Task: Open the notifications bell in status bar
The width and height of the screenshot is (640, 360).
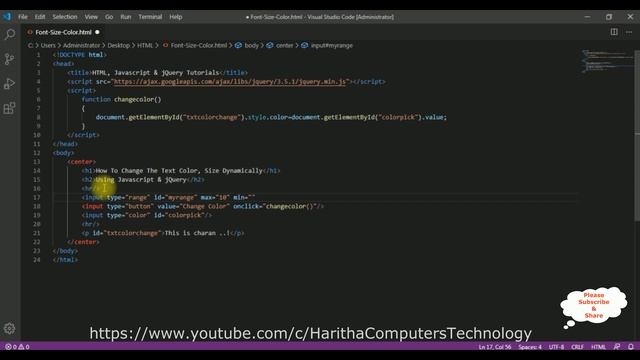Action: pyautogui.click(x=631, y=347)
